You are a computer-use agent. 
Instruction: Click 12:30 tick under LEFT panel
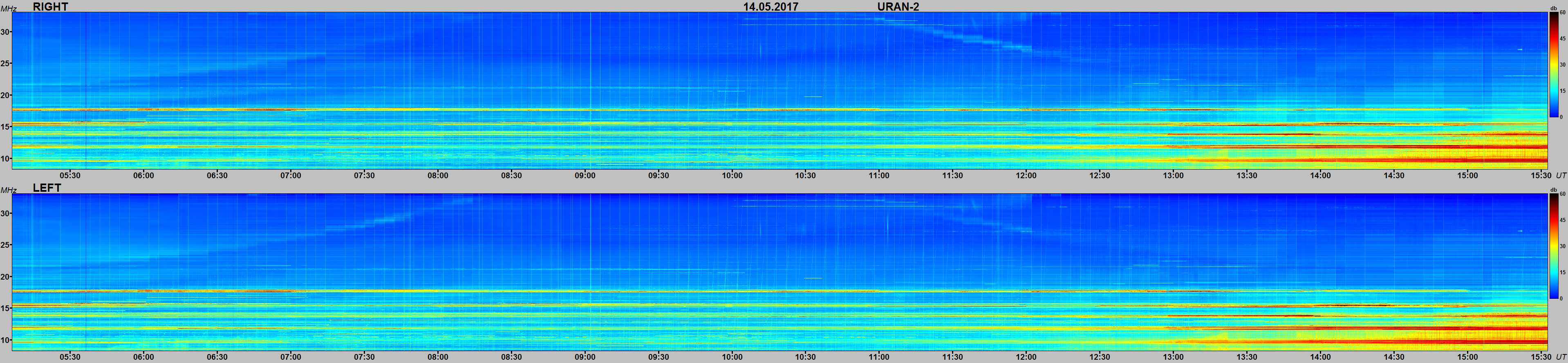tap(1100, 357)
